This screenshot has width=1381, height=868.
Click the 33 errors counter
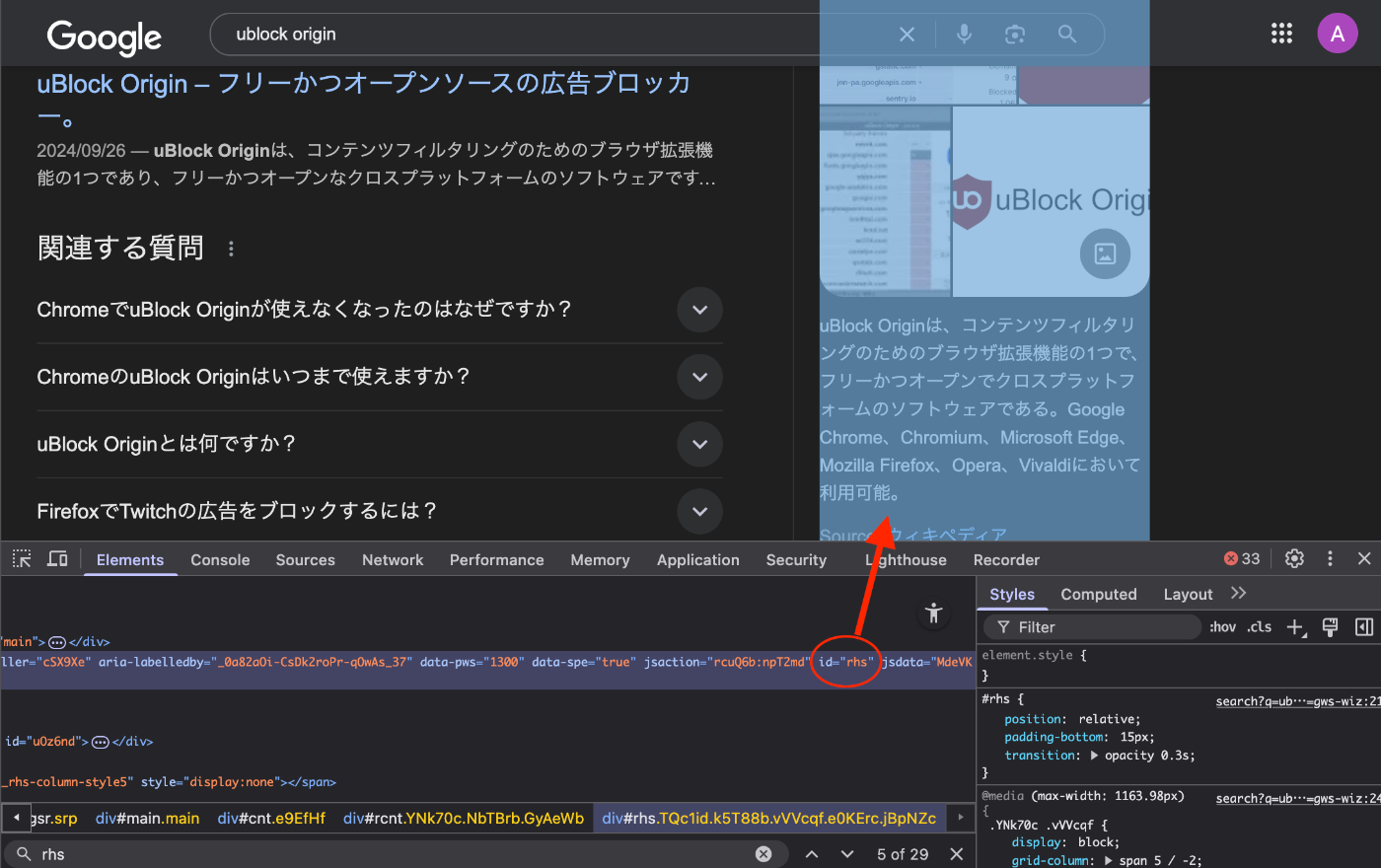(1242, 558)
